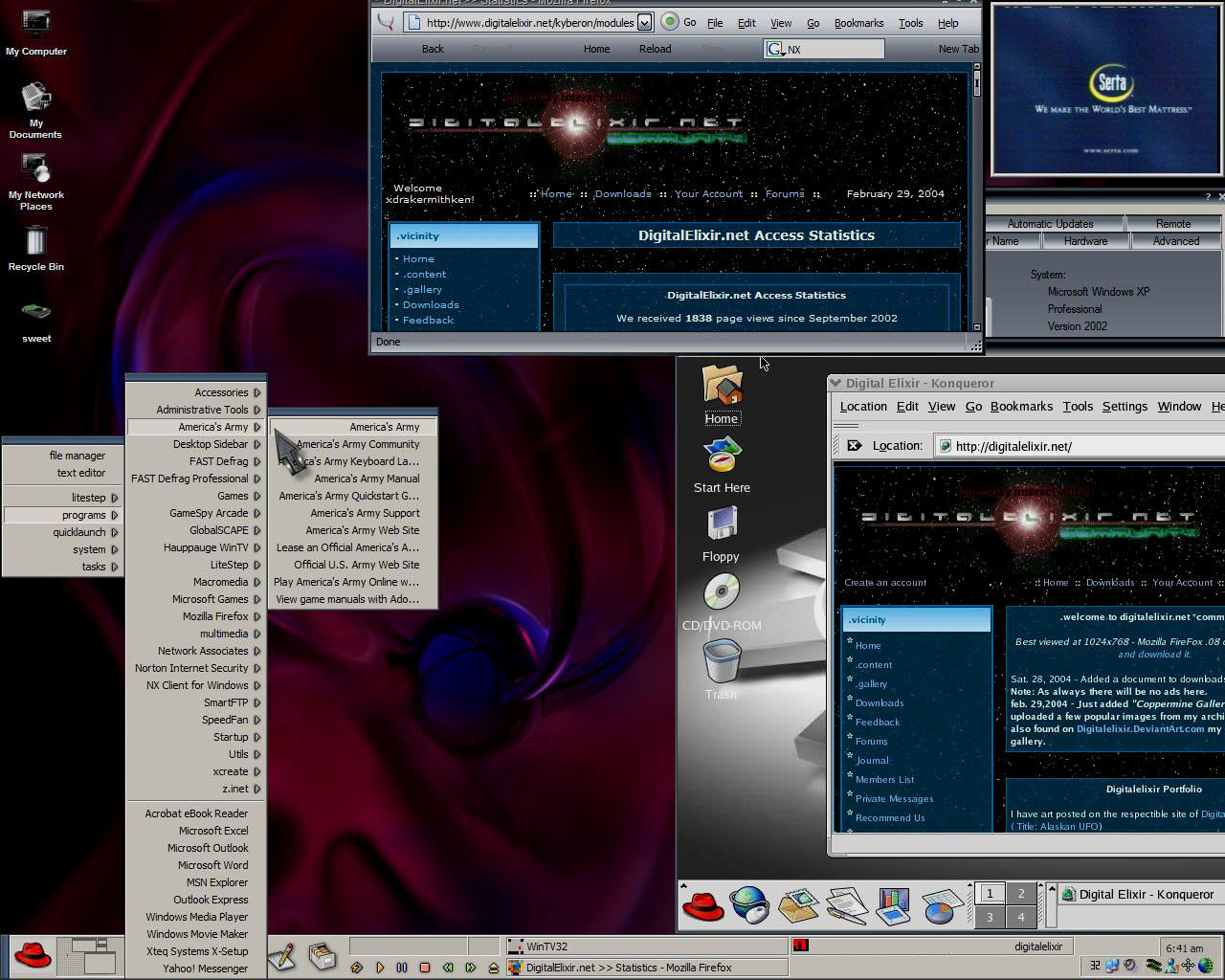The image size is (1225, 980).
Task: Open the Bookmarks menu in Firefox
Action: click(x=858, y=23)
